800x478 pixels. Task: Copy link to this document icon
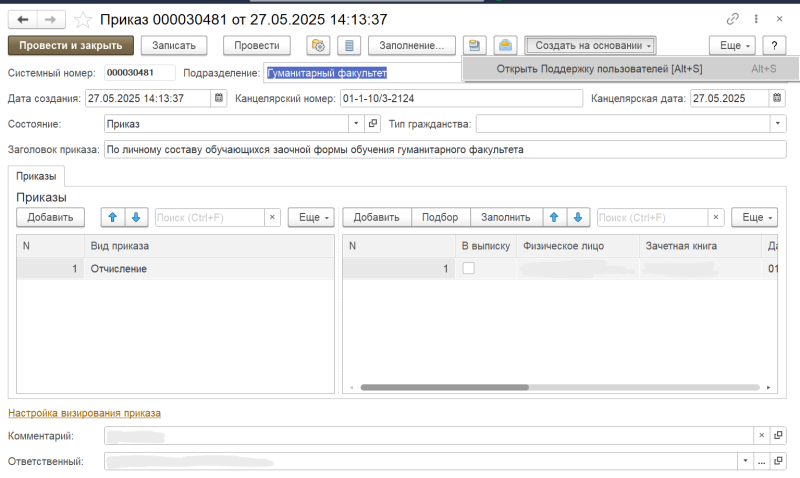click(x=733, y=20)
